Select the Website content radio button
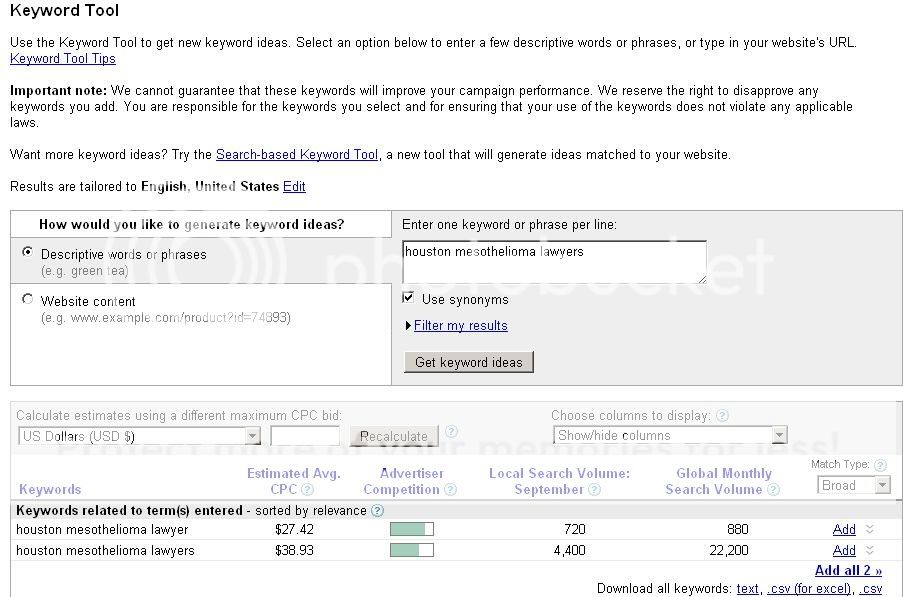This screenshot has height=597, width=903. tap(27, 299)
